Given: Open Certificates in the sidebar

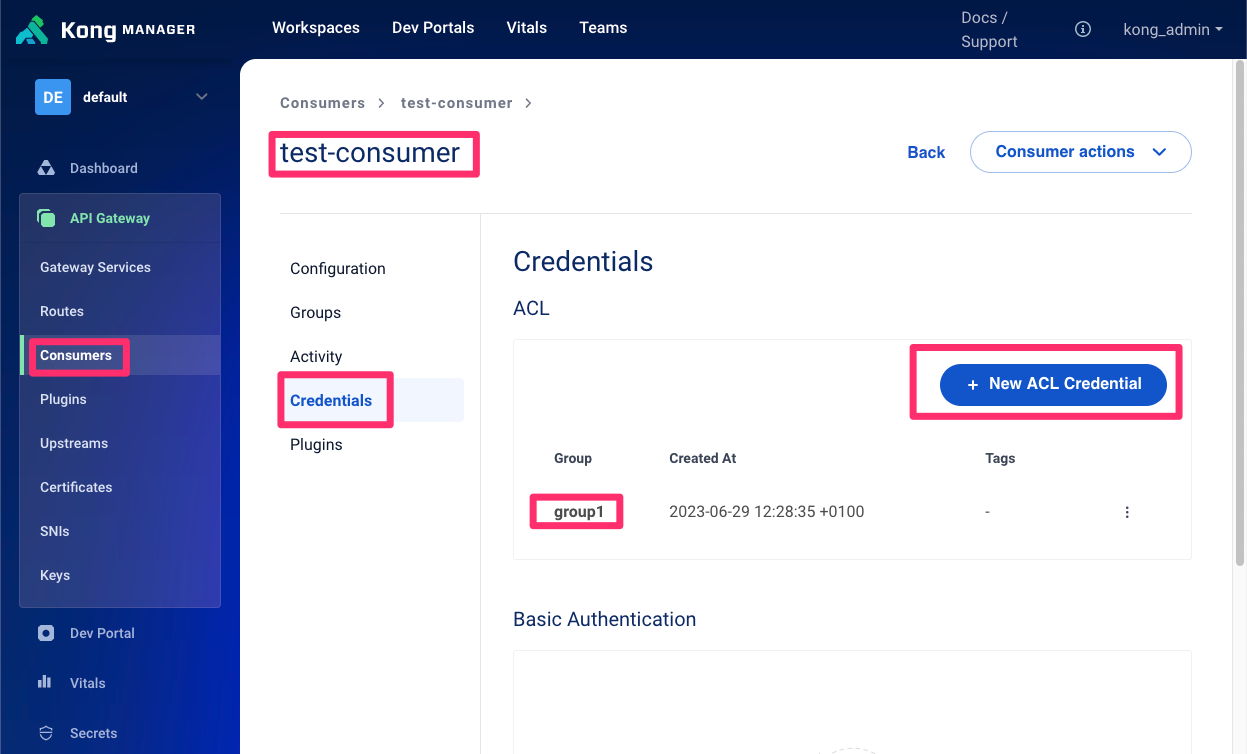Looking at the screenshot, I should point(76,487).
